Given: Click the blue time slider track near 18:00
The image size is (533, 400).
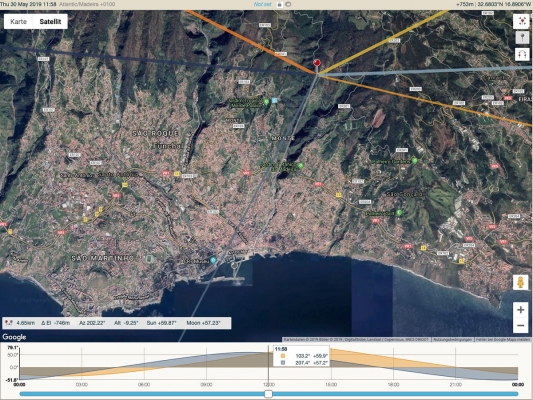Looking at the screenshot, I should [x=393, y=394].
